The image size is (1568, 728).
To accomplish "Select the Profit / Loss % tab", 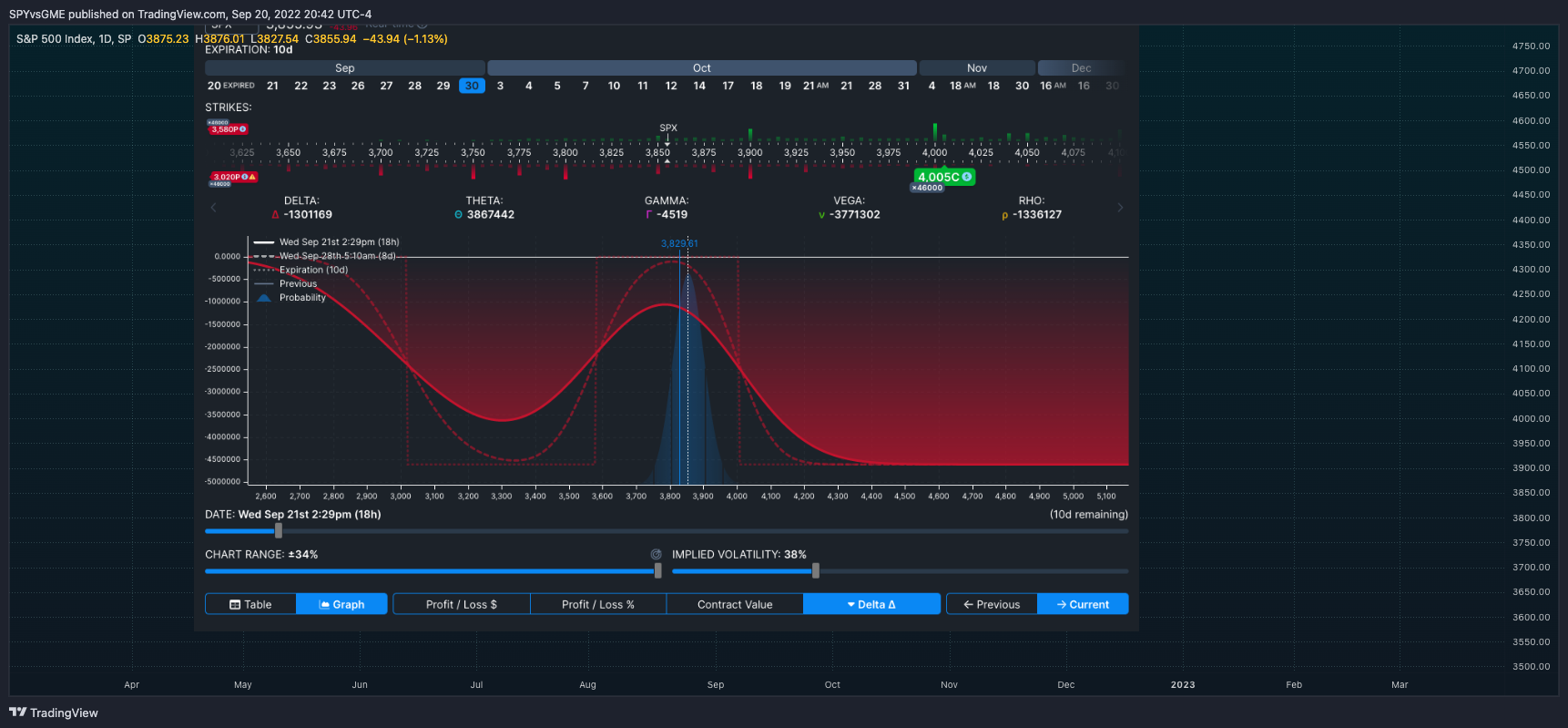I will click(x=598, y=604).
